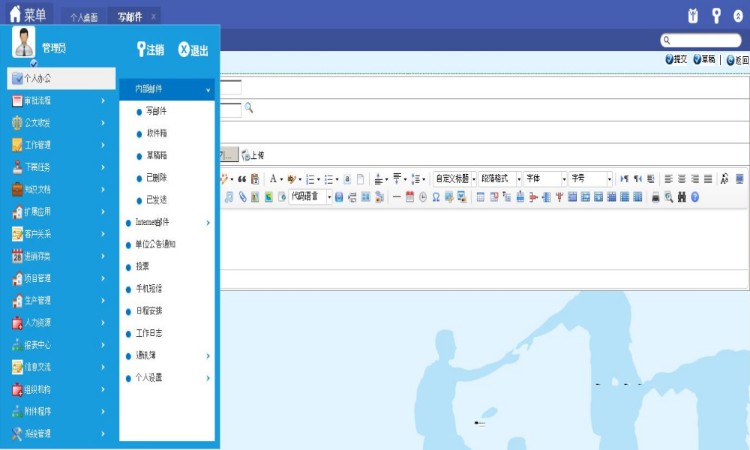Click the 注销 logout key icon

pos(141,50)
